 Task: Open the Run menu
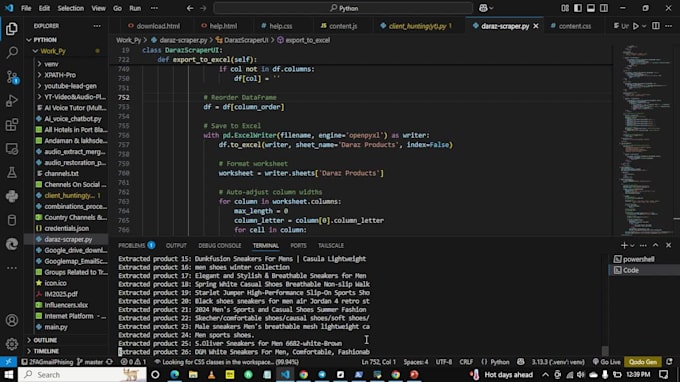pos(135,8)
